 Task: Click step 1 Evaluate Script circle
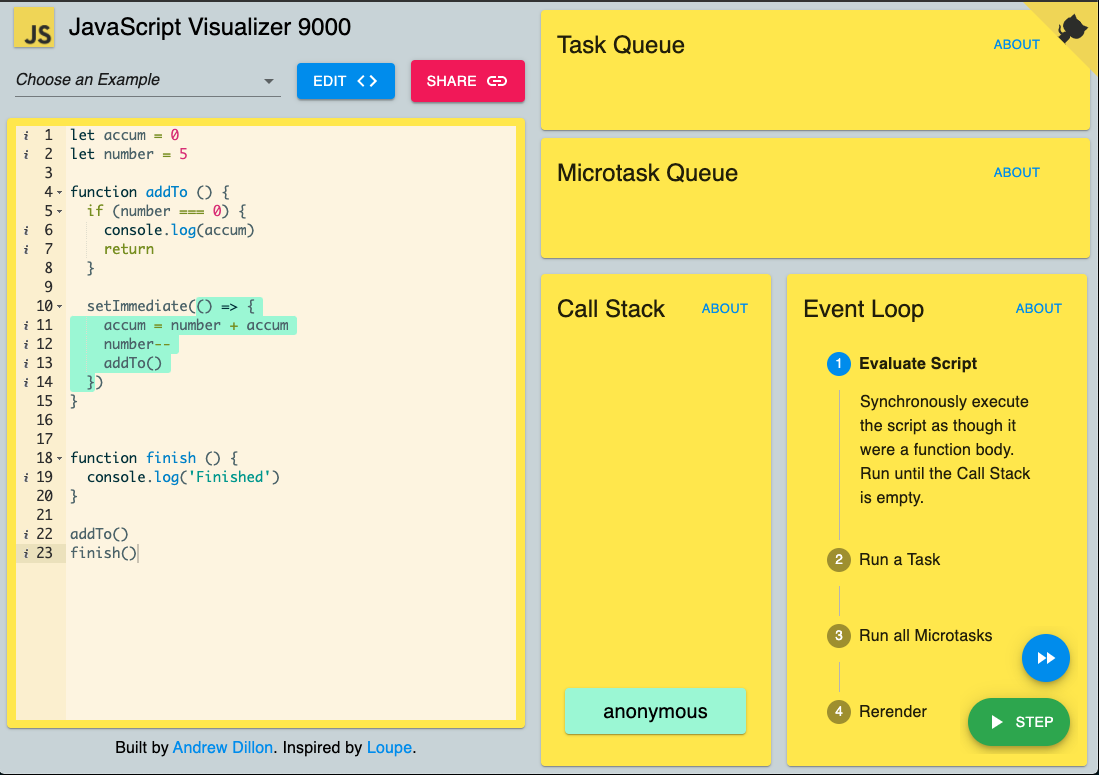tap(838, 364)
